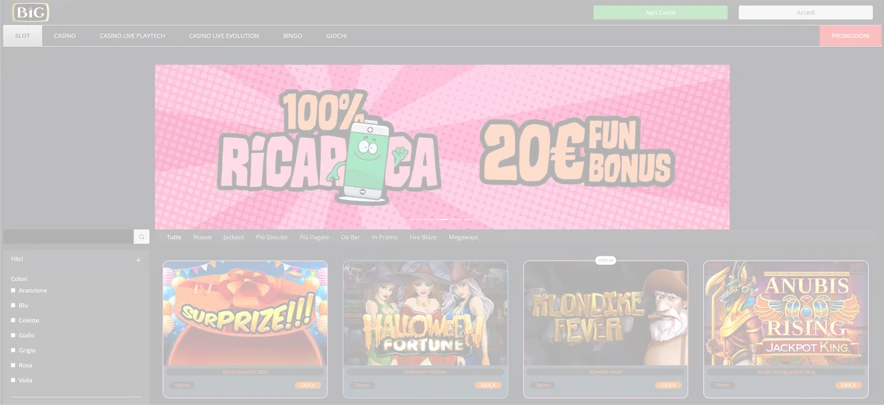Image resolution: width=884 pixels, height=405 pixels.
Task: Click GIOCA on Halloween Fortune card
Action: pos(488,385)
